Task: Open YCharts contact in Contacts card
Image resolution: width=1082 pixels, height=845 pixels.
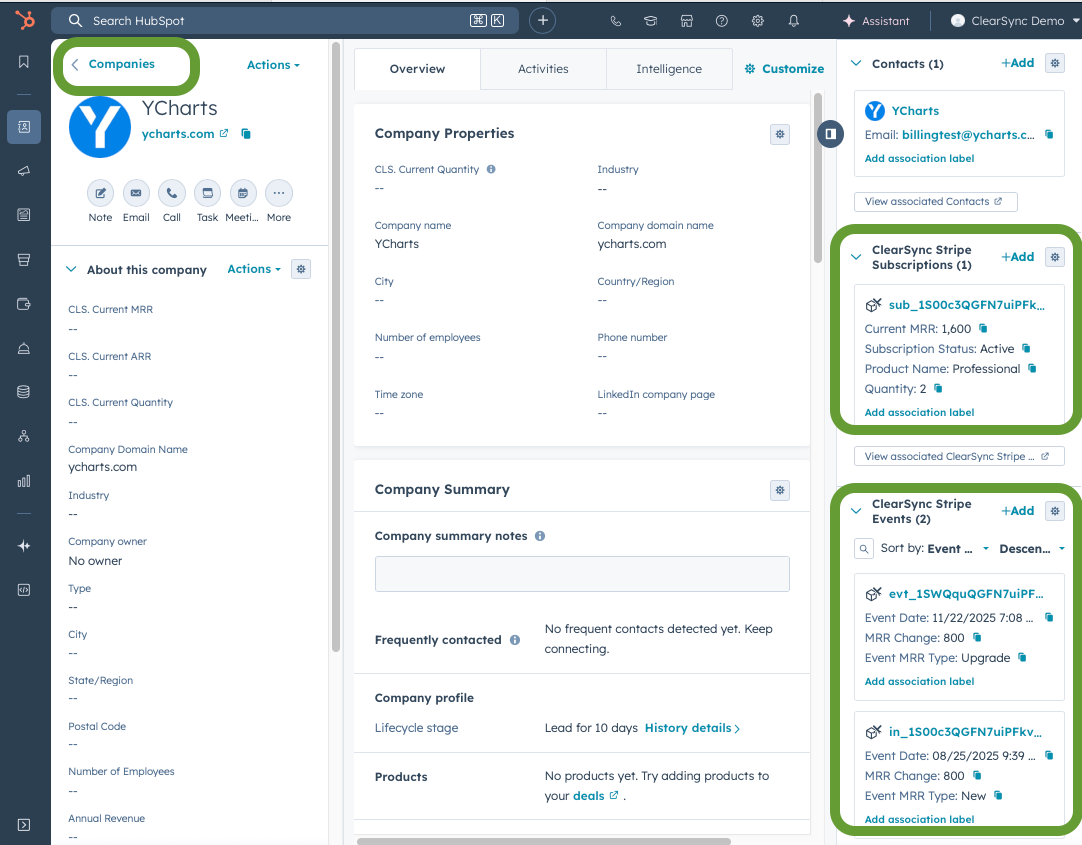Action: (914, 110)
